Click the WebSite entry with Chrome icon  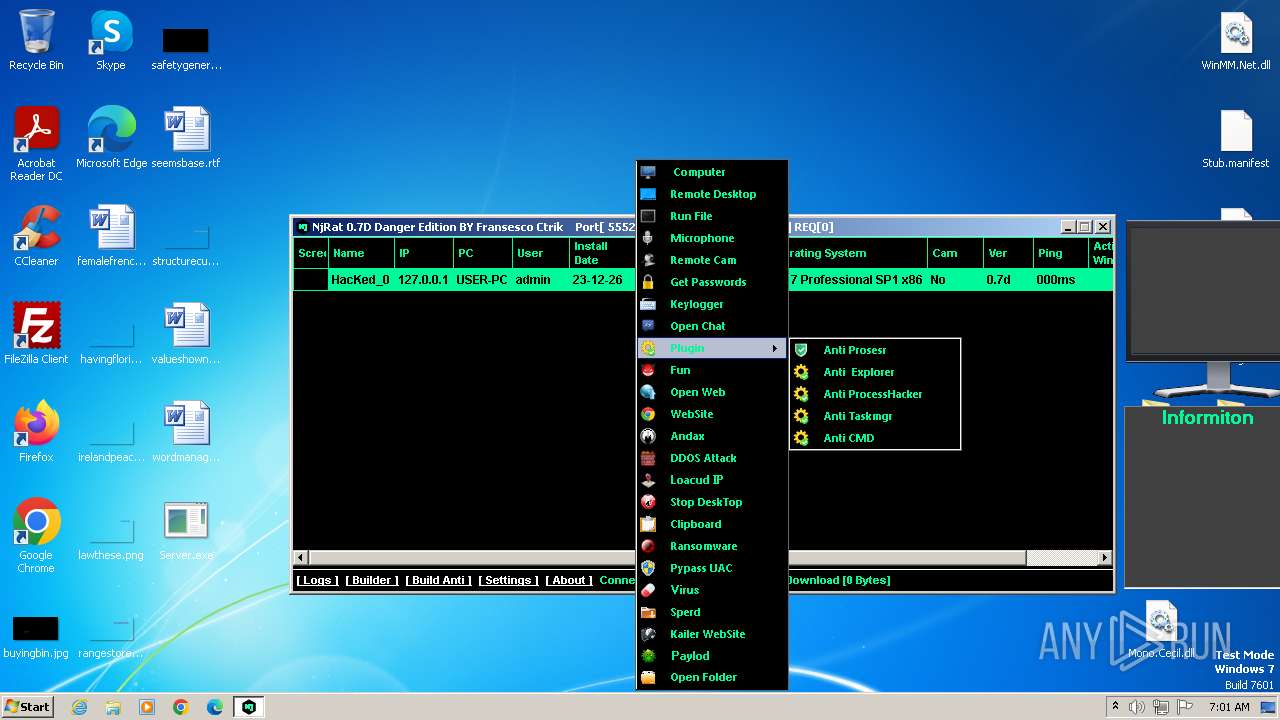pos(712,414)
